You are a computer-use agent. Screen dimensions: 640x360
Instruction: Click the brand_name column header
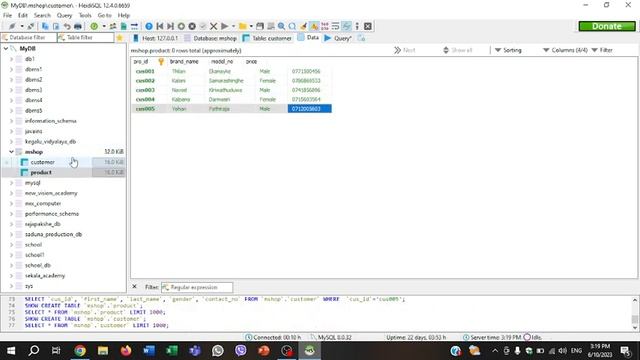point(184,62)
